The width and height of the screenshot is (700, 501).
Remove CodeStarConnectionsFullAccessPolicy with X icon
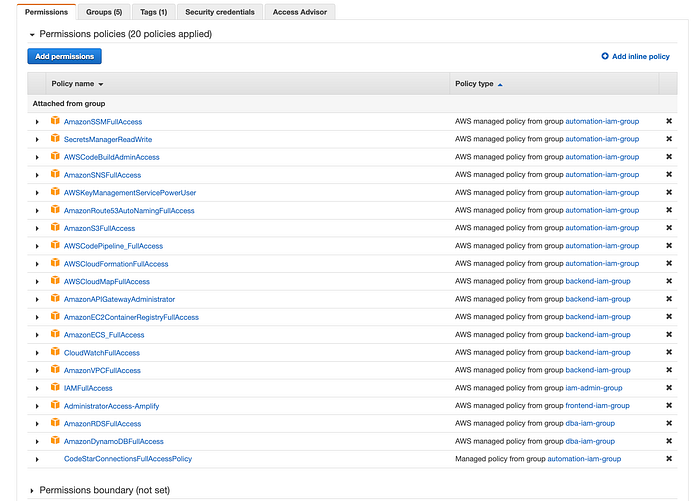click(669, 459)
